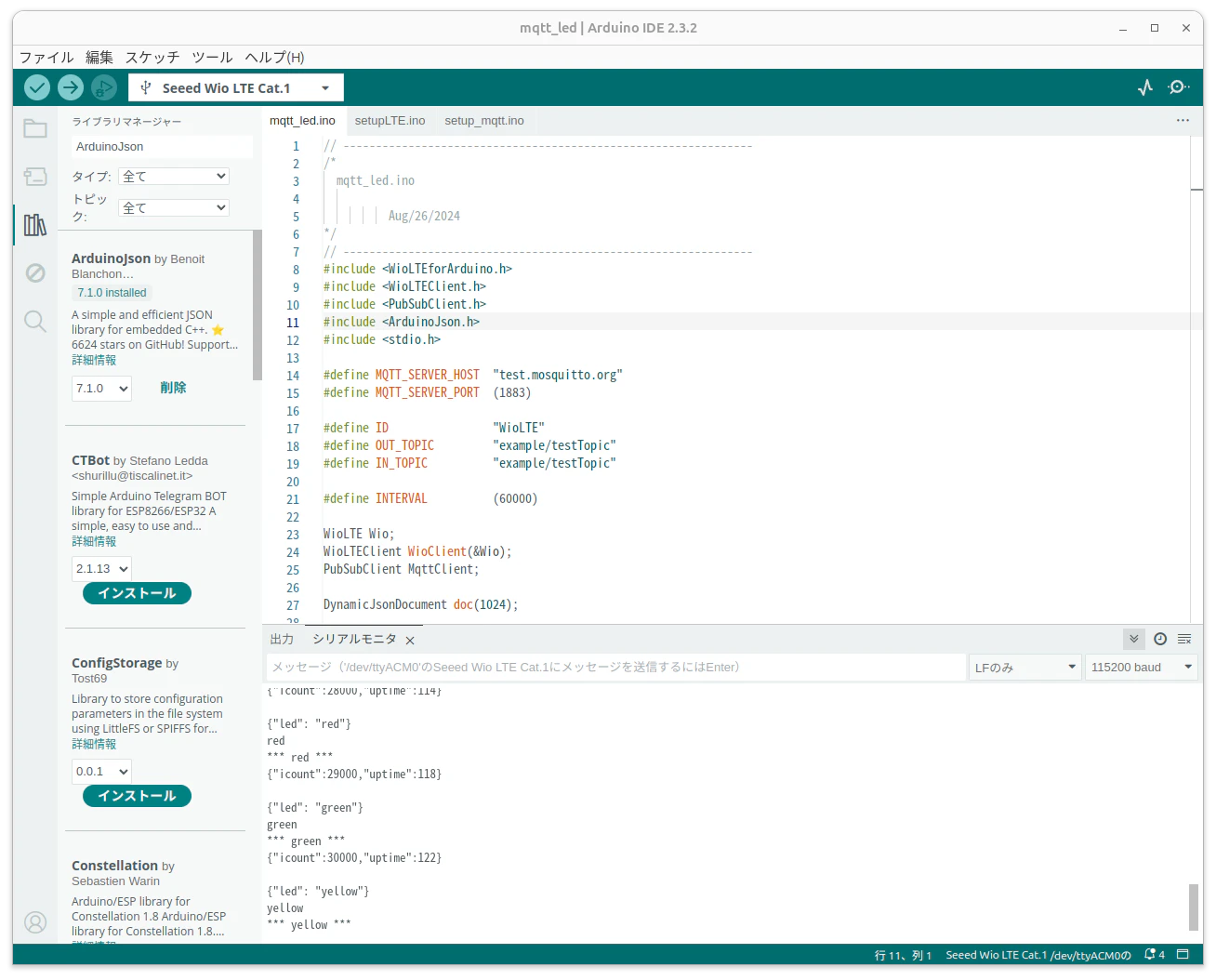Maximize the Arduino IDE window
The height and width of the screenshot is (980, 1216).
coord(1155,28)
